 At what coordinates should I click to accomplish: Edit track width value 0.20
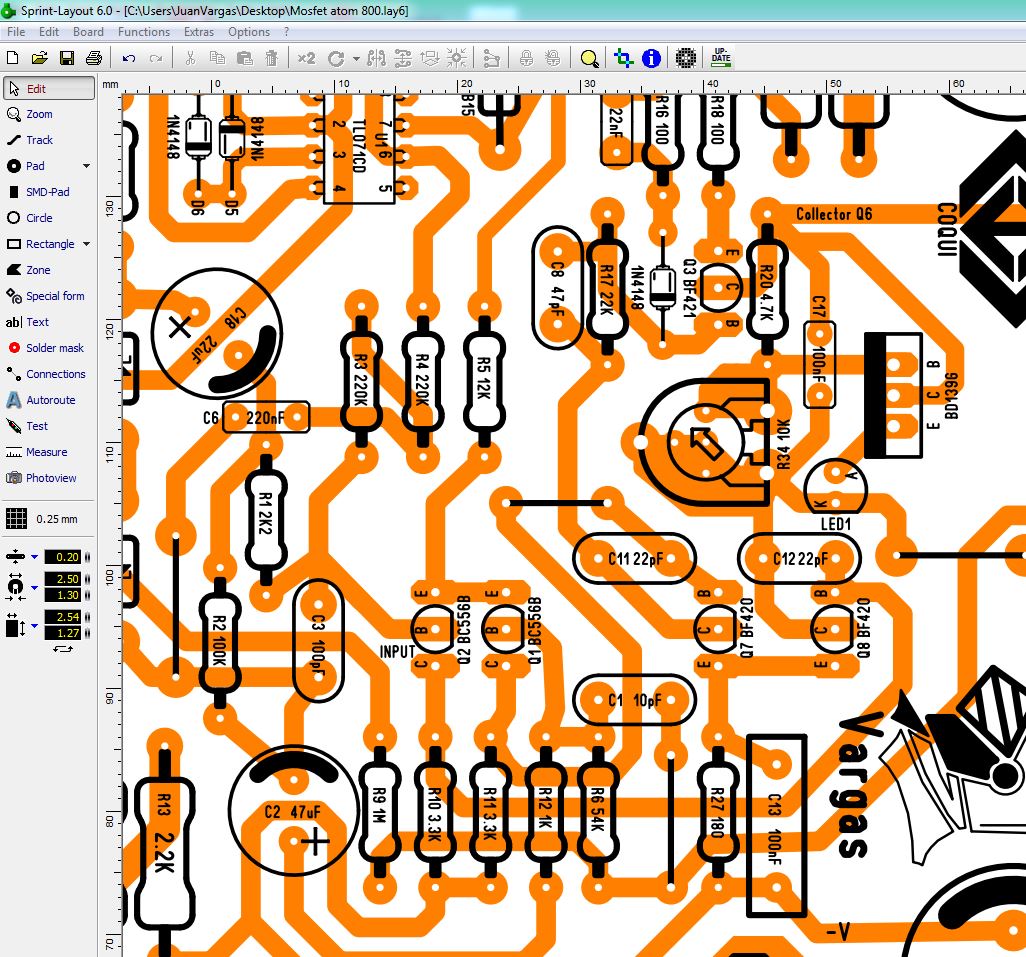[63, 557]
